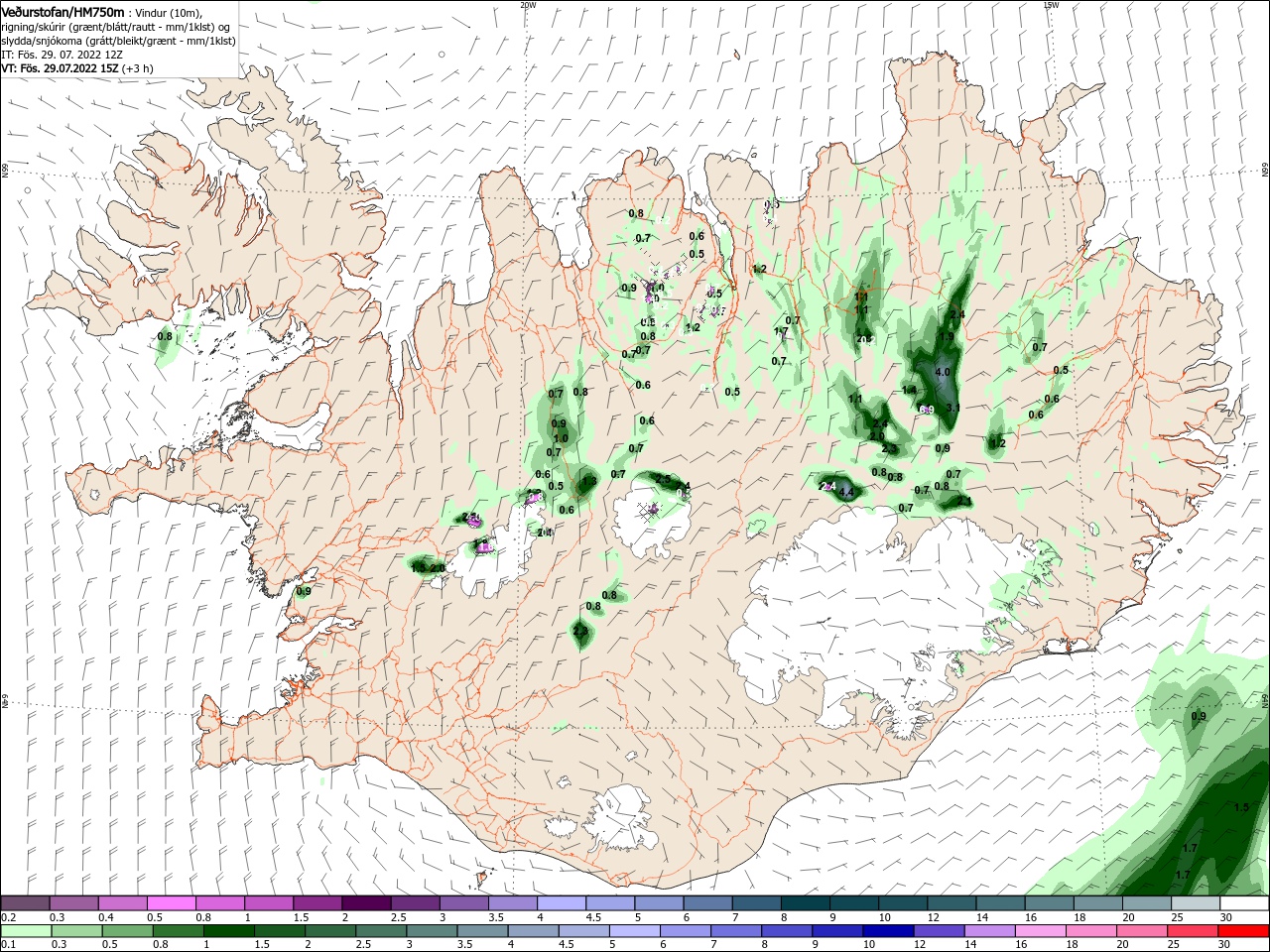
Task: Select the deep blue rain swatch labeled 10
Action: 887,930
